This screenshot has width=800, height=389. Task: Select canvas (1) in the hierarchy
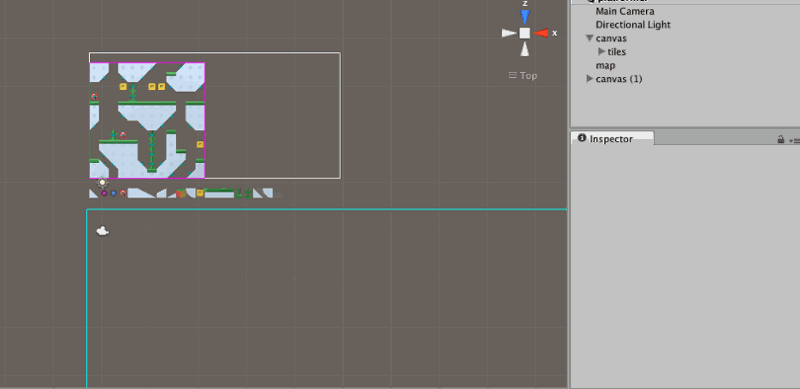point(619,79)
